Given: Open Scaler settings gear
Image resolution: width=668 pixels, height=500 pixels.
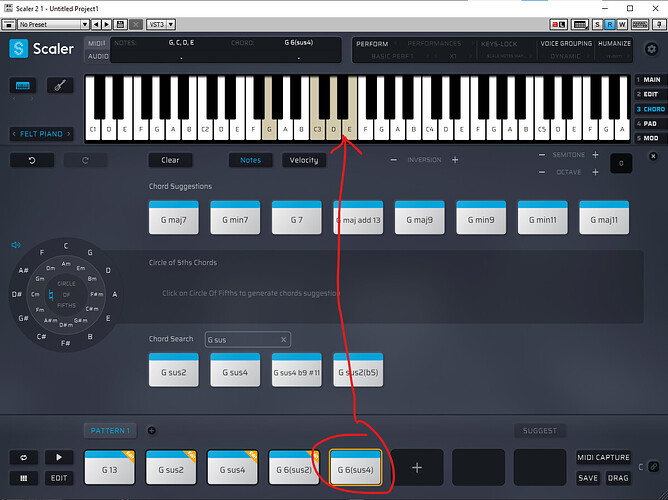Looking at the screenshot, I should tap(651, 49).
